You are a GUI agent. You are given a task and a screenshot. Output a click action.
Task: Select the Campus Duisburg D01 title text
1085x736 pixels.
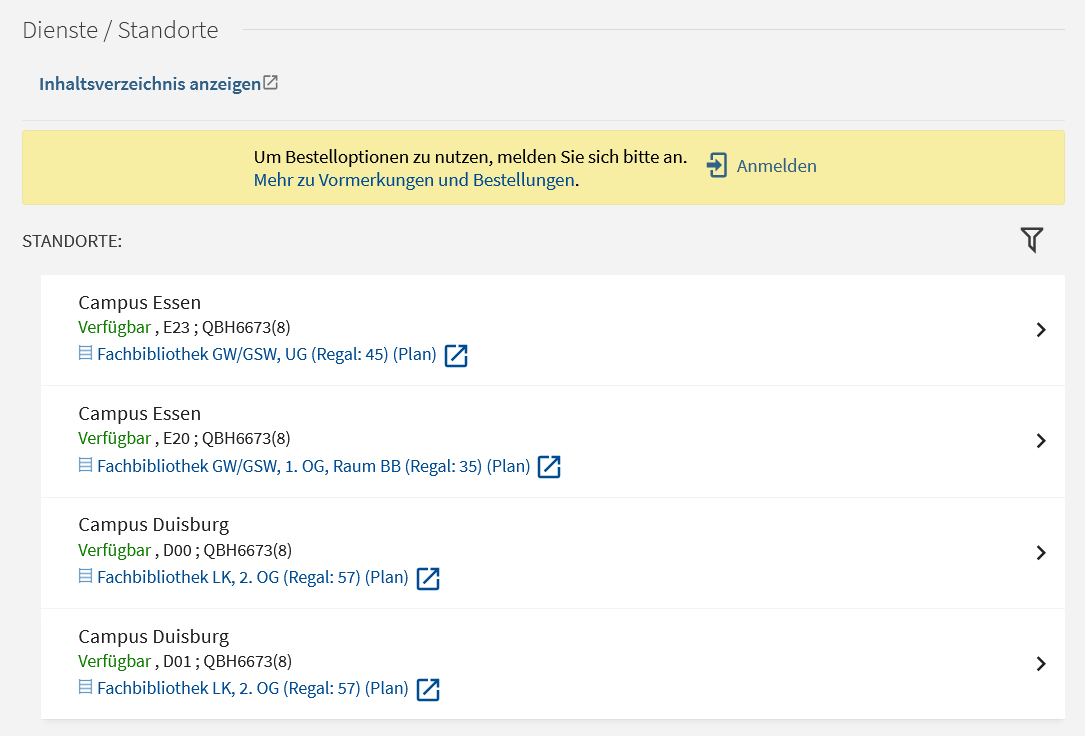(x=153, y=637)
